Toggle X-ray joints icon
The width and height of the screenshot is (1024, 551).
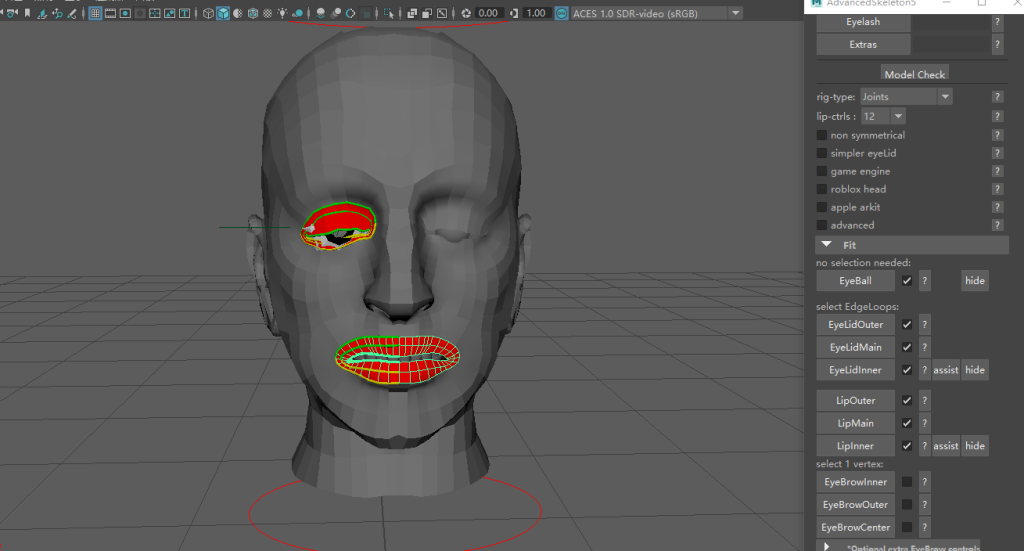(442, 13)
